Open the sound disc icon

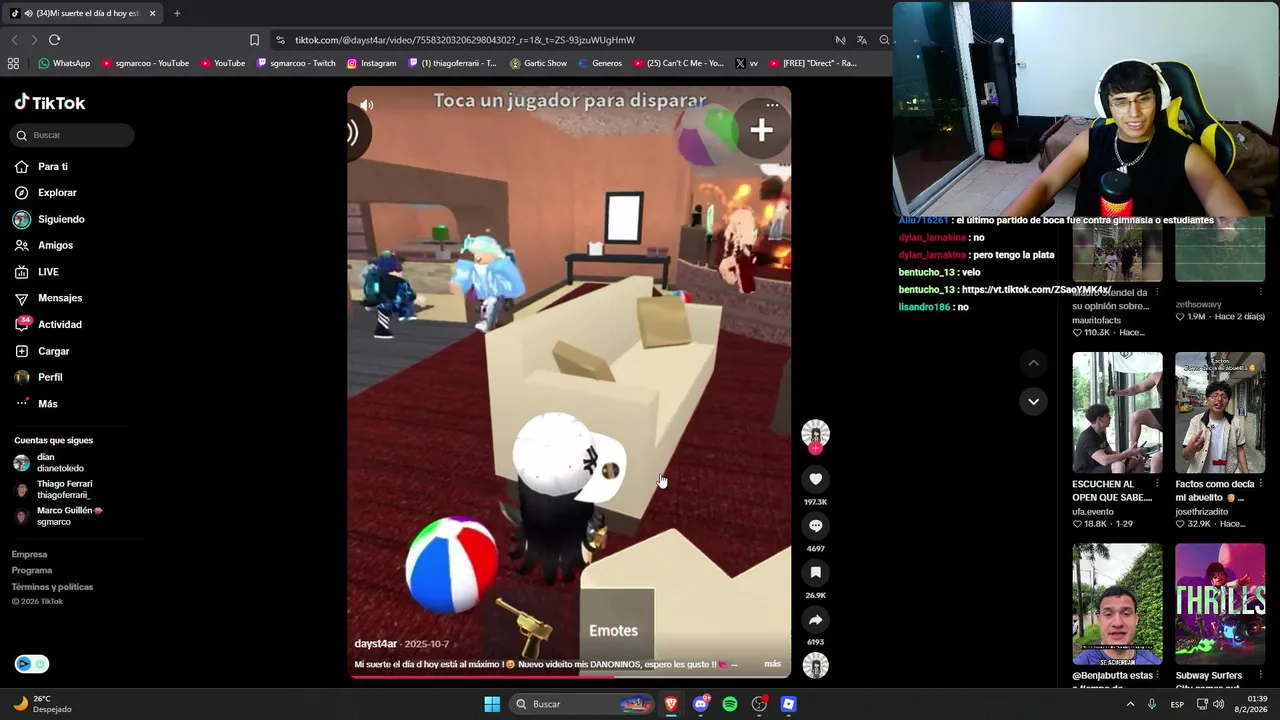click(x=815, y=665)
